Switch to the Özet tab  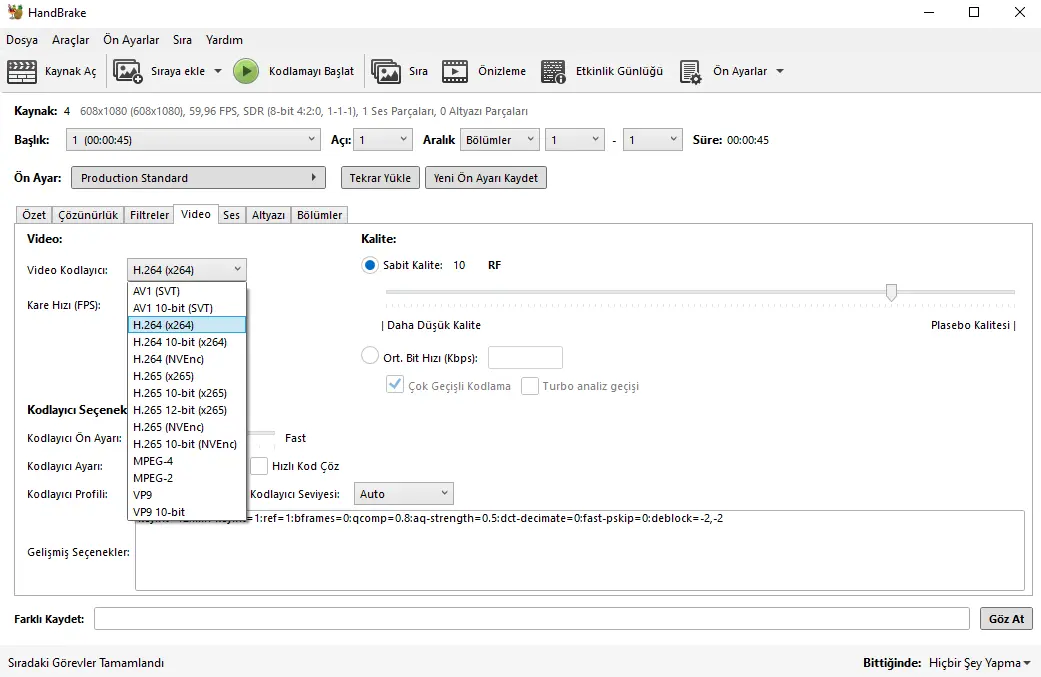[x=34, y=215]
